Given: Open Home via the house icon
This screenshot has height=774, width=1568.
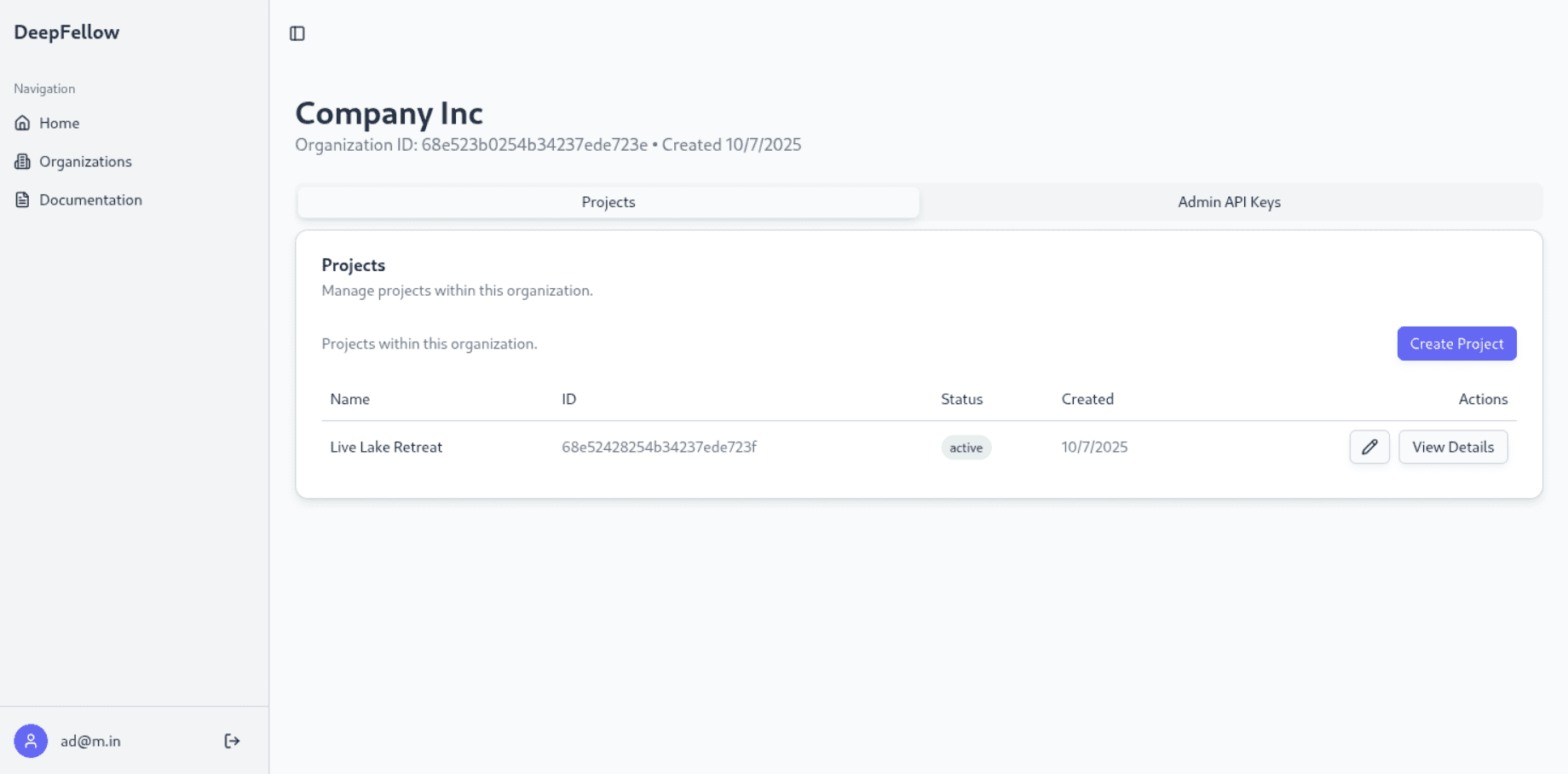Looking at the screenshot, I should click(x=22, y=123).
